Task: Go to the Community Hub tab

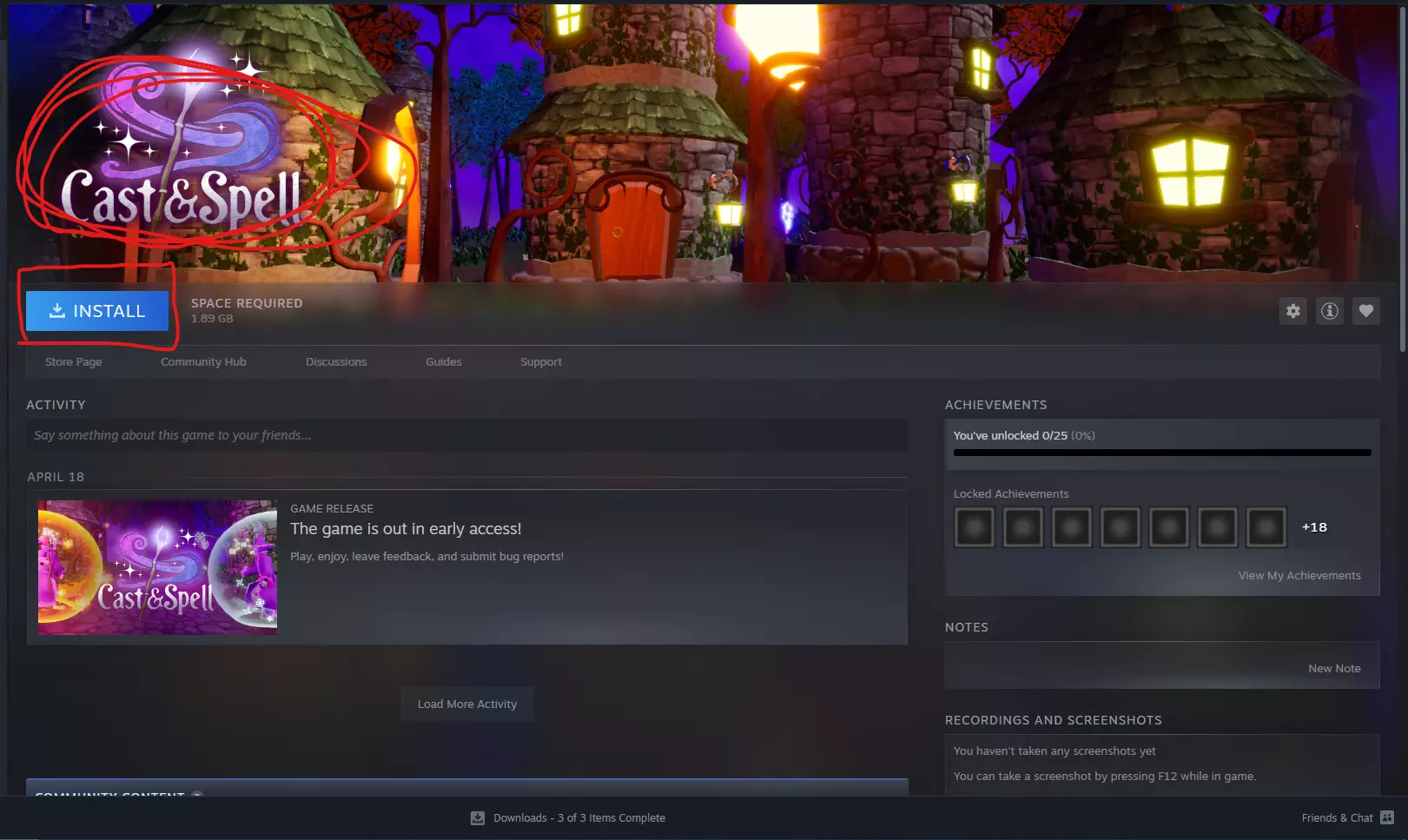Action: tap(203, 362)
